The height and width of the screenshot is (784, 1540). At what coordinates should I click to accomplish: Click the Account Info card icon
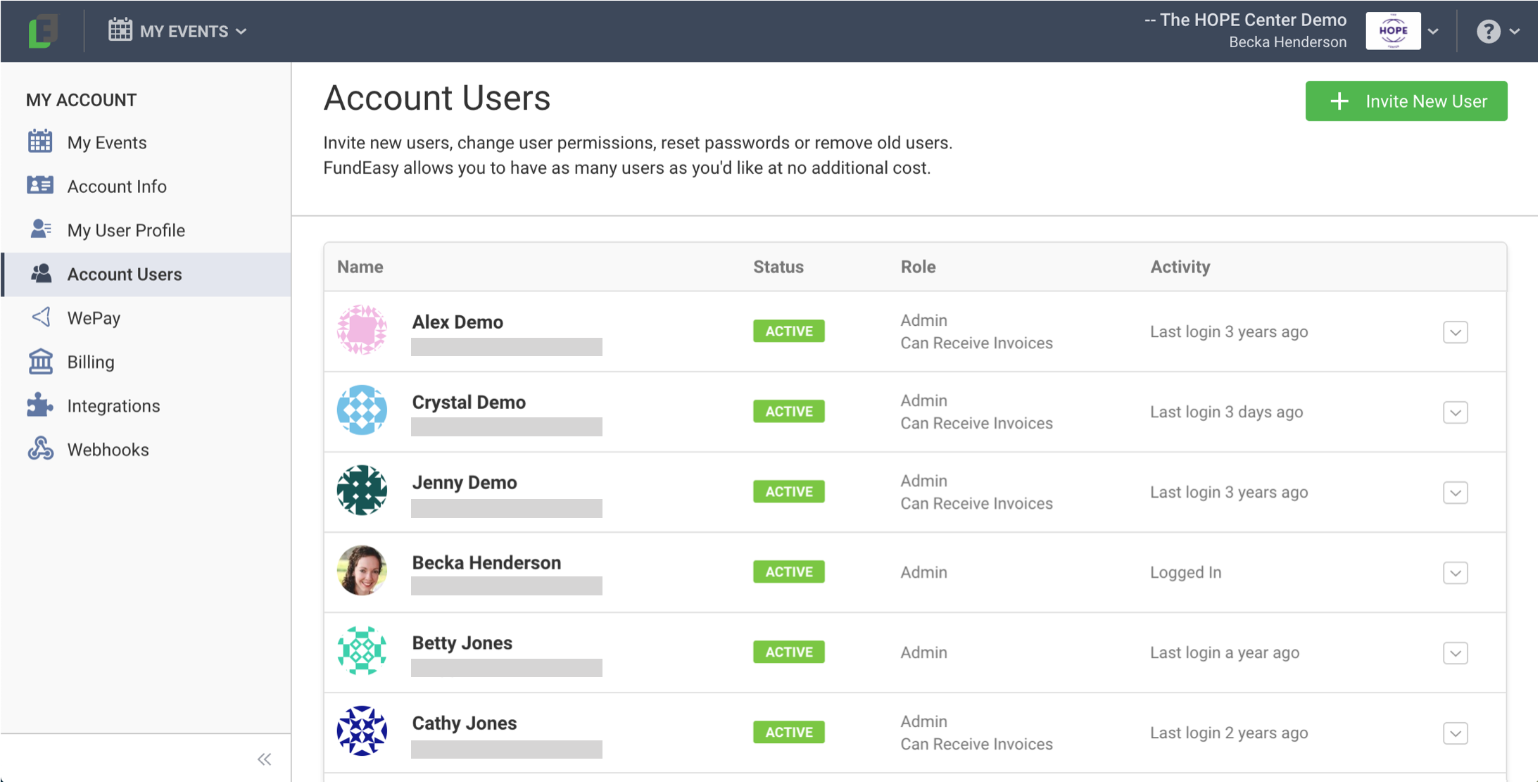point(40,185)
